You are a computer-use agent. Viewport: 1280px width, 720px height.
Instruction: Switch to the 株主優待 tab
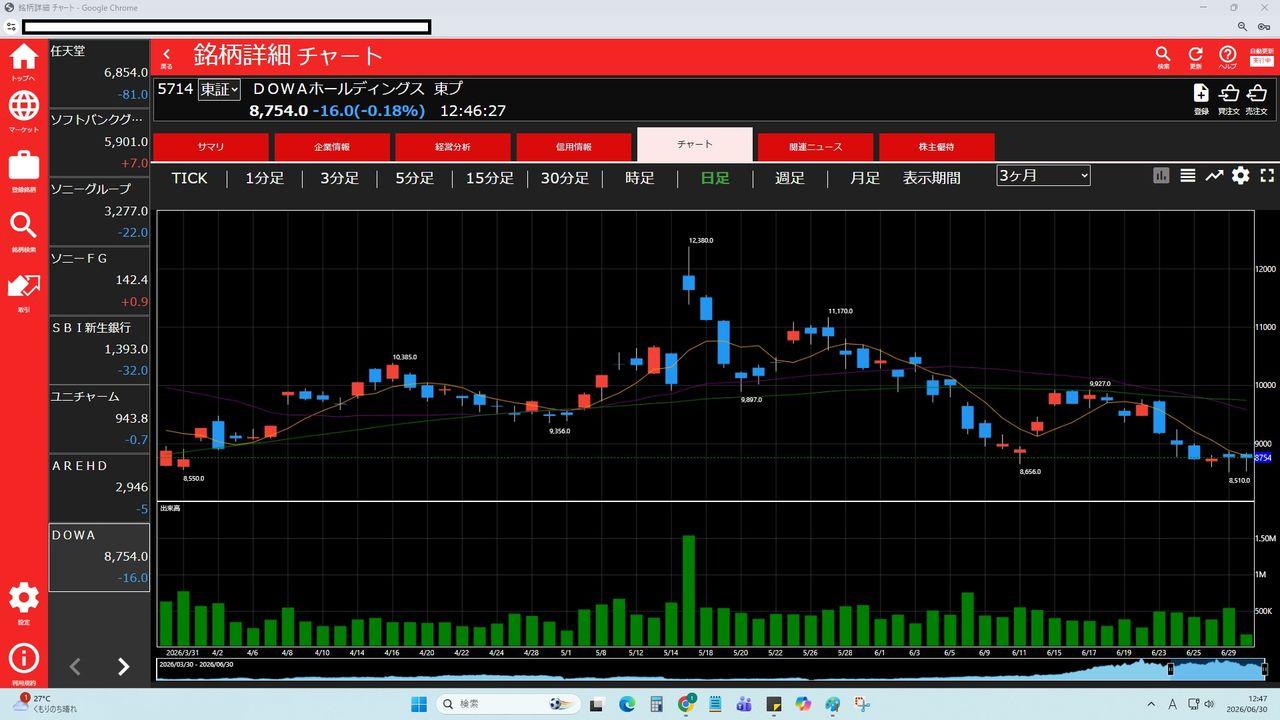click(937, 146)
